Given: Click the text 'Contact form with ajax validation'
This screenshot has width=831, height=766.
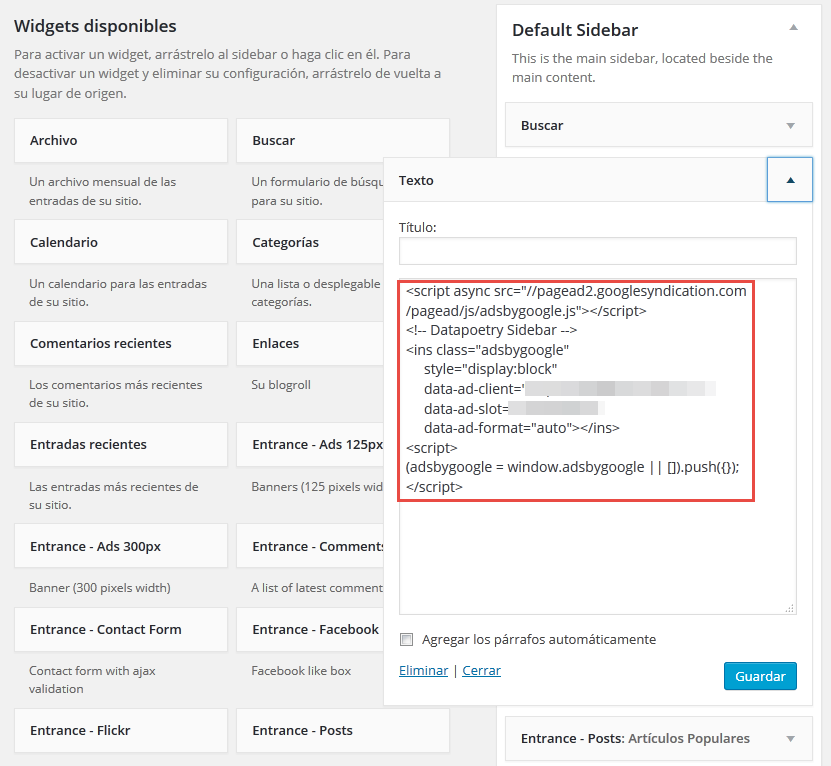Looking at the screenshot, I should tap(92, 680).
